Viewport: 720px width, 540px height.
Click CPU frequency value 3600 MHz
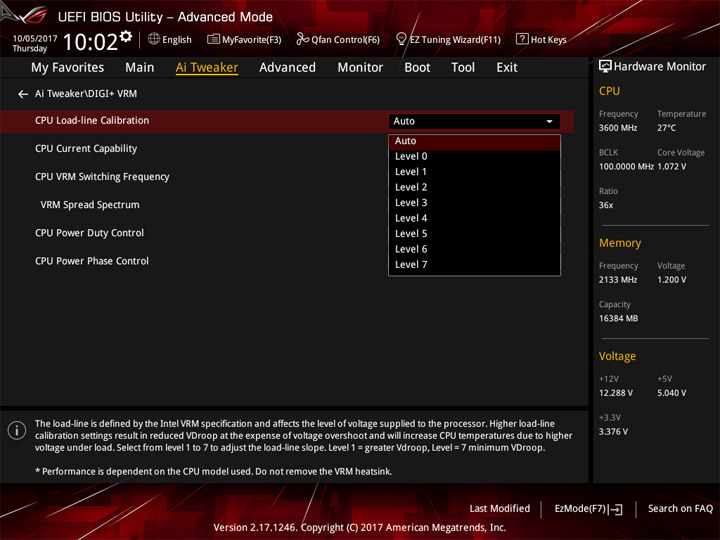coord(618,128)
